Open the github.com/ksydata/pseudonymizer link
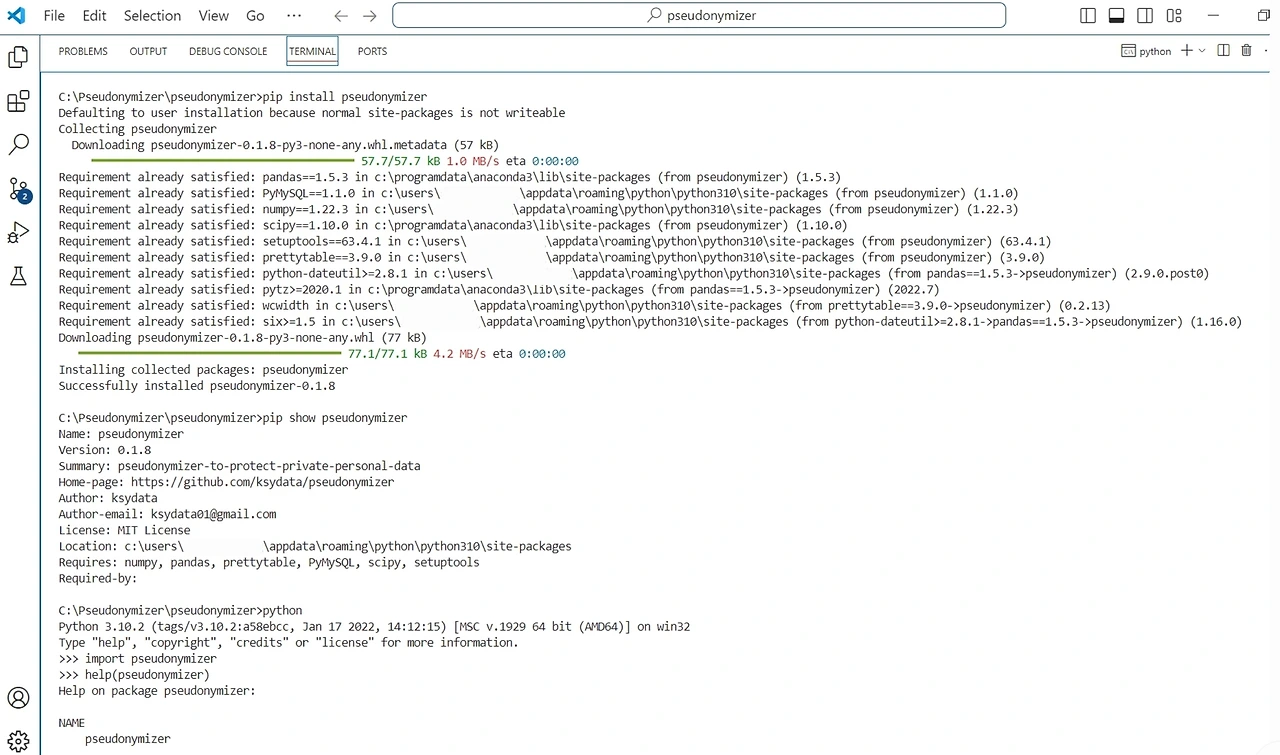1280x755 pixels. tap(263, 482)
